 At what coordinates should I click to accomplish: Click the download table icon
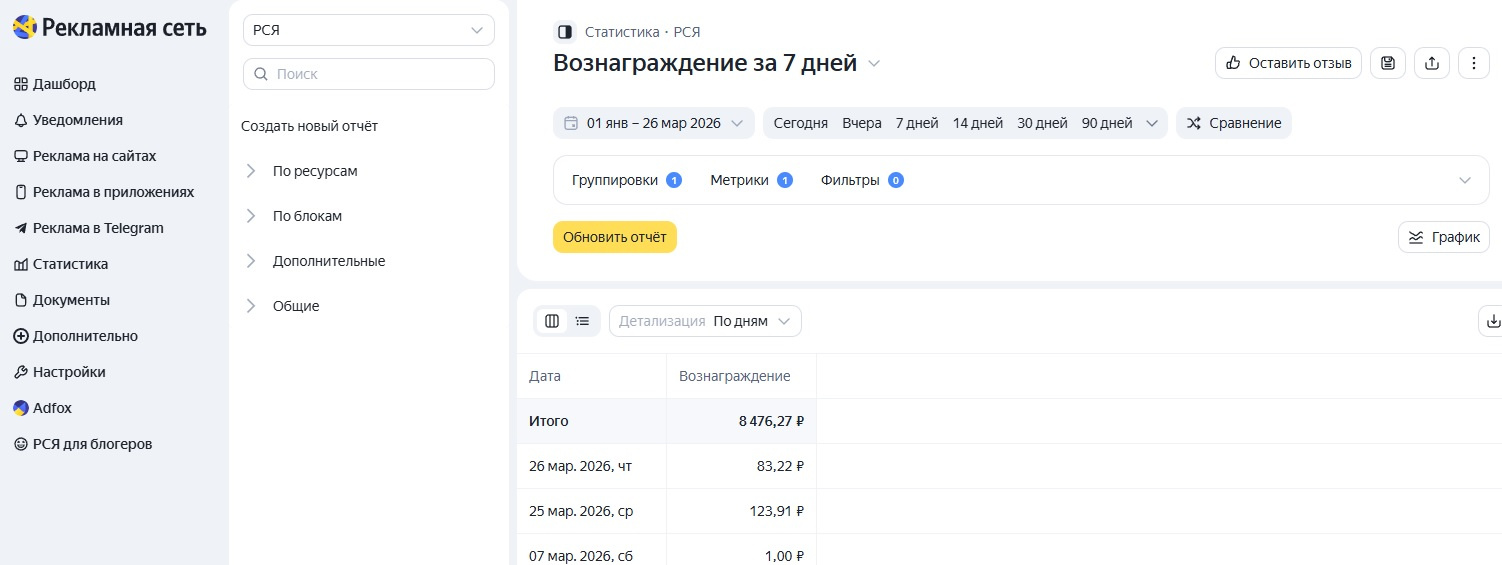(x=1493, y=321)
